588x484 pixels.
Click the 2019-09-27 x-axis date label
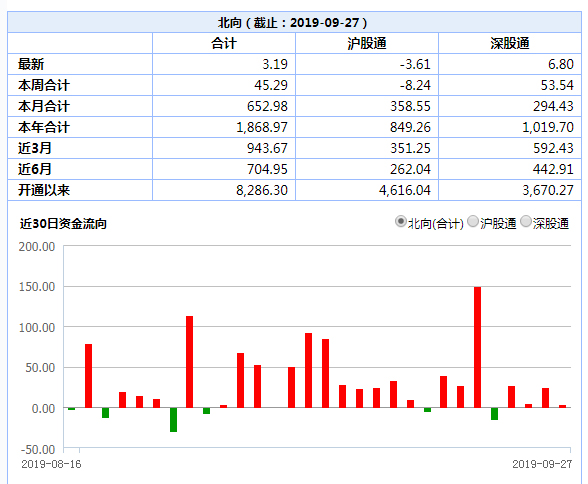(x=542, y=465)
